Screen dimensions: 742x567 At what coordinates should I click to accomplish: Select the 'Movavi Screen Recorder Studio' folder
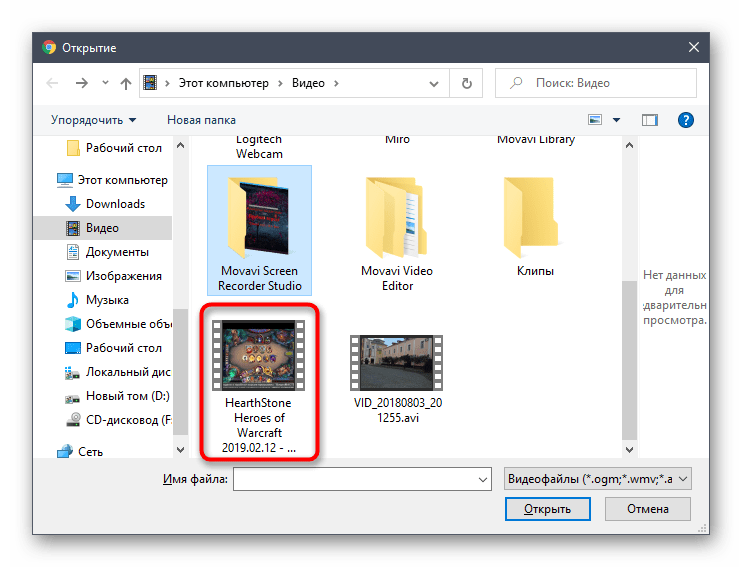click(x=259, y=231)
